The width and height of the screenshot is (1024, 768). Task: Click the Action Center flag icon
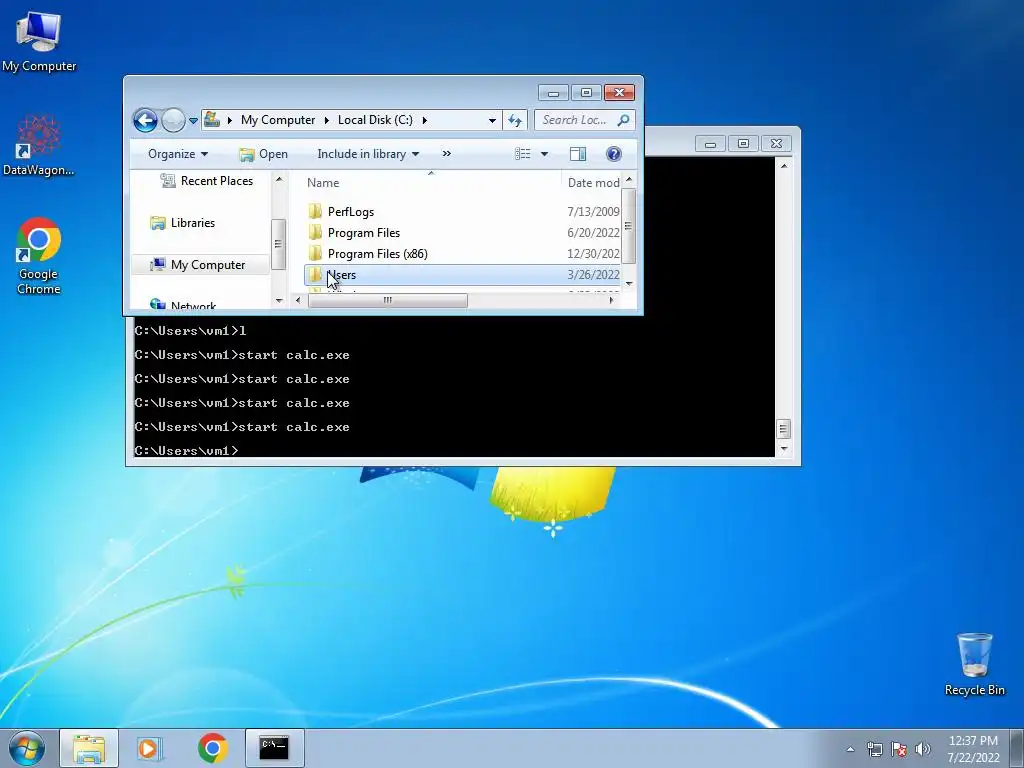pyautogui.click(x=899, y=749)
